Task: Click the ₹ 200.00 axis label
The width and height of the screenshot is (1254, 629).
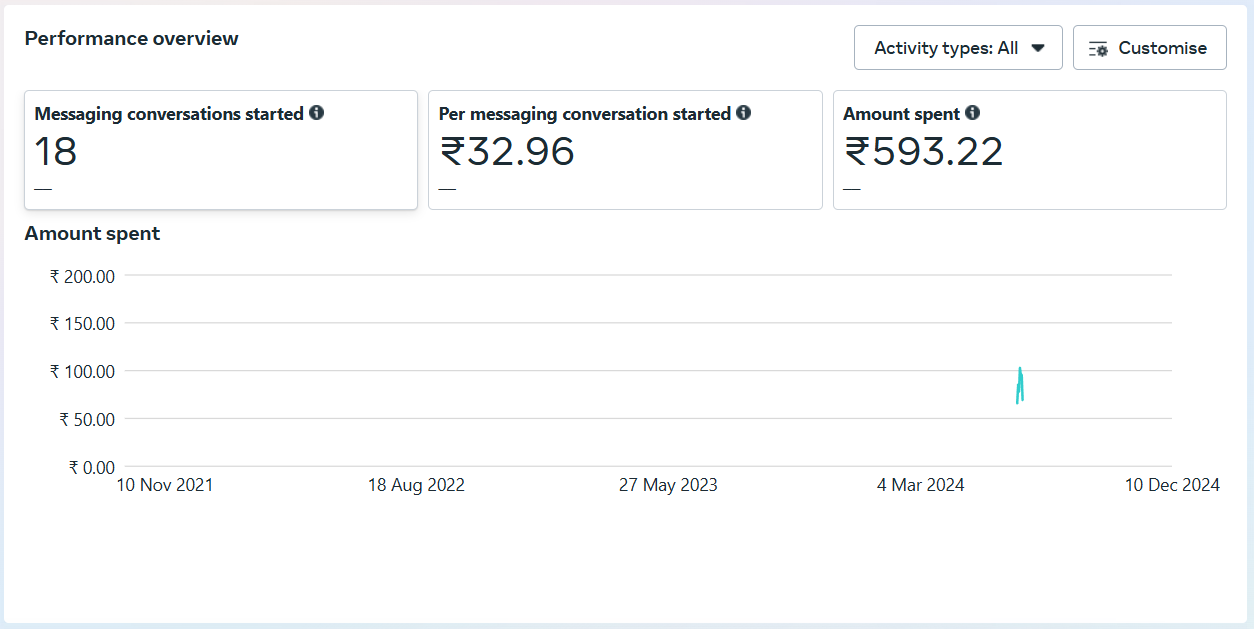Action: pos(82,276)
